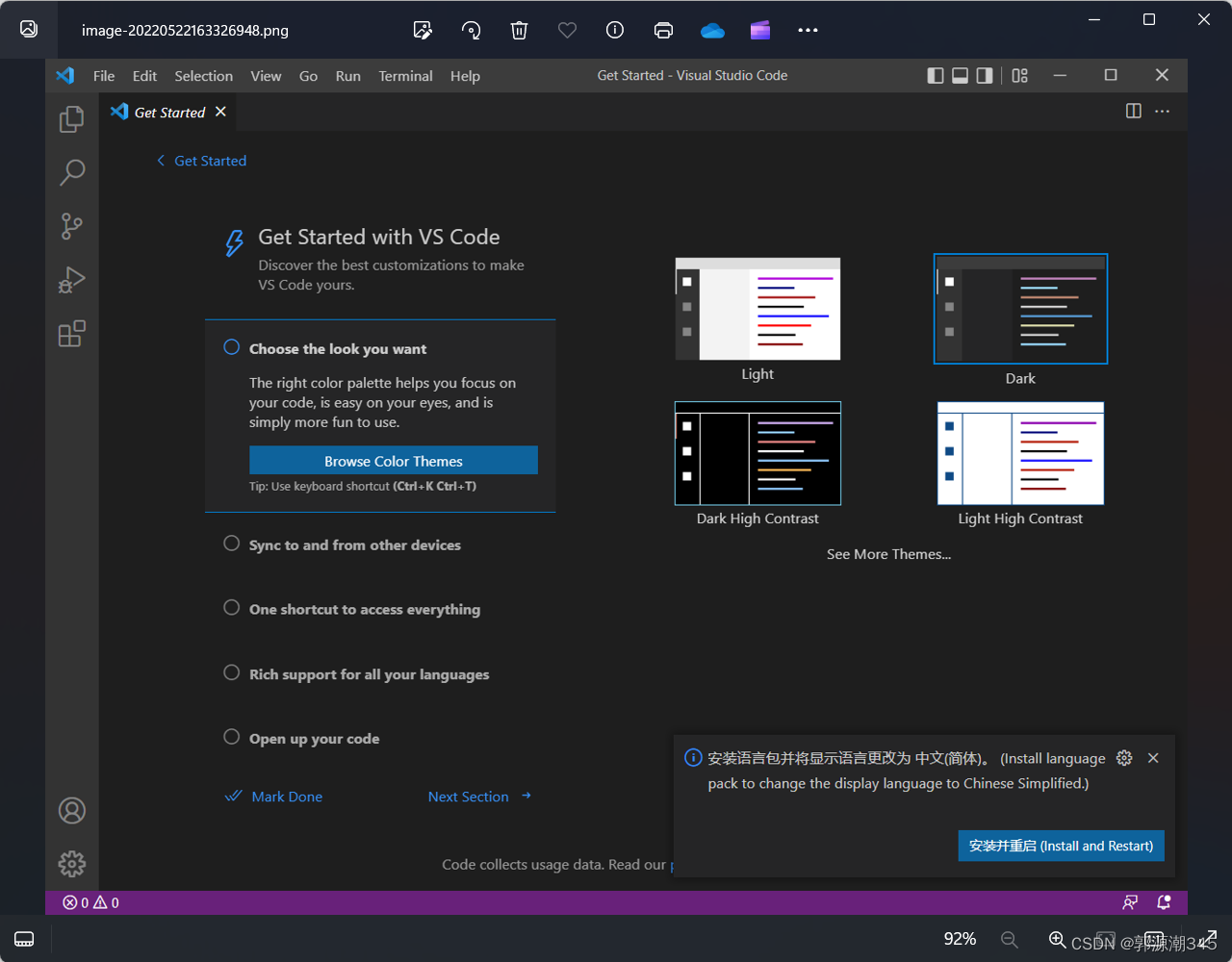Click the Browse Color Themes button
1232x962 pixels.
394,460
